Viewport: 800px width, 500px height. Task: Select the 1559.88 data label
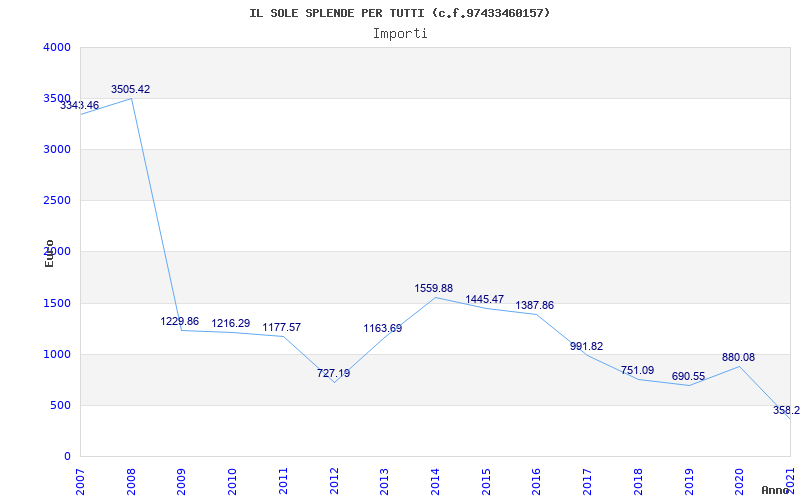click(x=434, y=289)
